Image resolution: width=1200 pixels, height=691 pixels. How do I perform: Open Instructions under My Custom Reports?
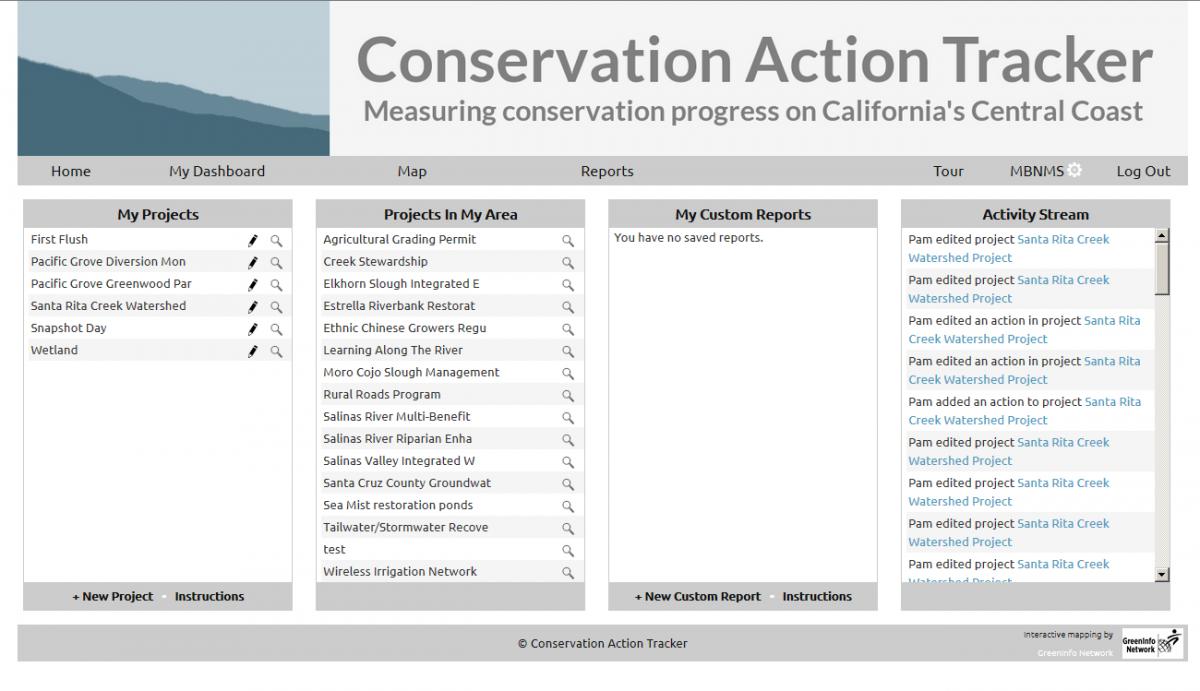(817, 596)
